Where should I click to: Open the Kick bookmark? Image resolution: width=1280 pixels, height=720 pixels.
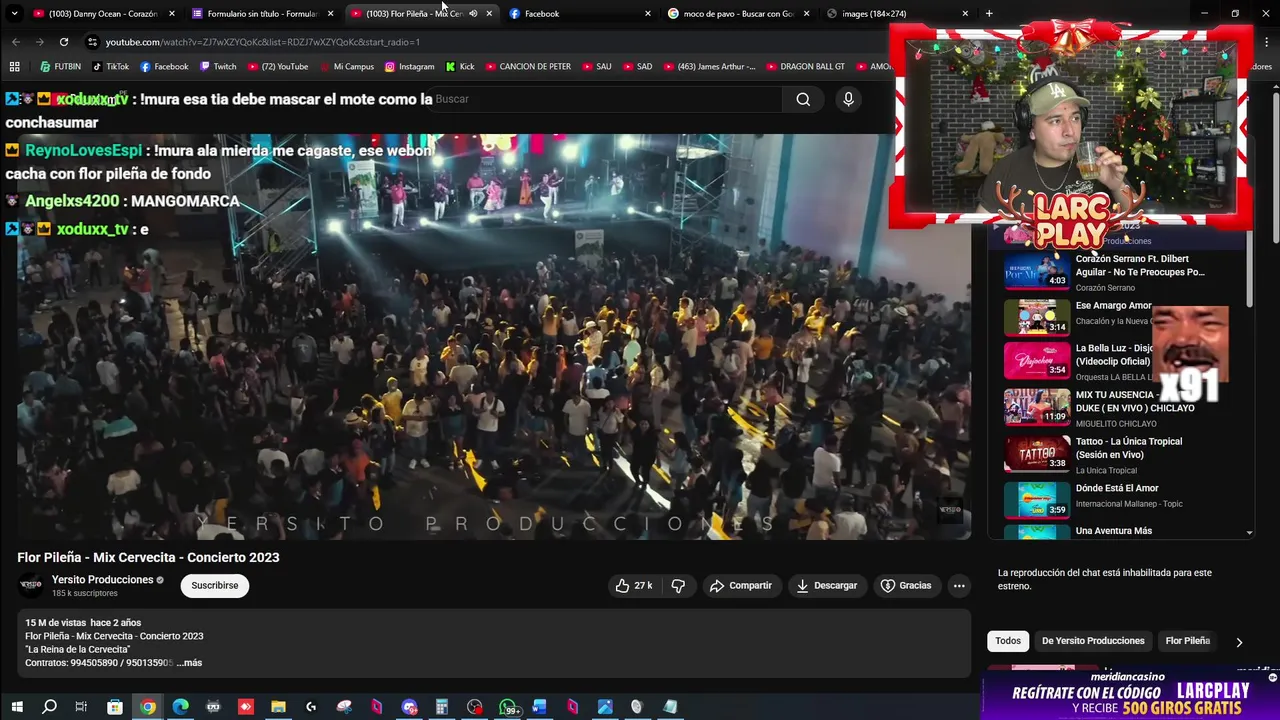[x=460, y=66]
